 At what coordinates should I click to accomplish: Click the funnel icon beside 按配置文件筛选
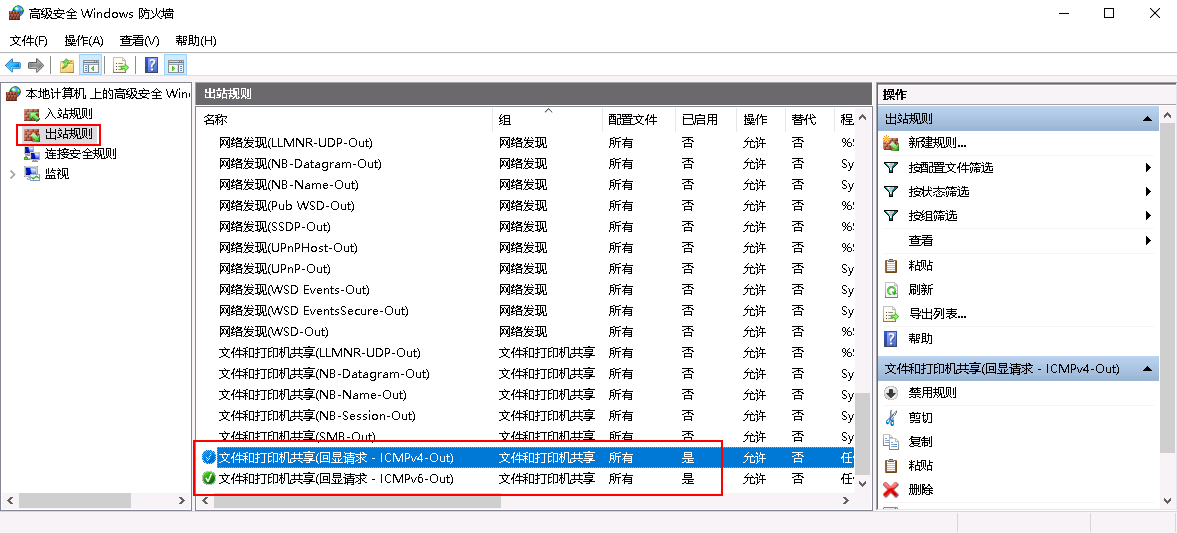click(x=891, y=167)
